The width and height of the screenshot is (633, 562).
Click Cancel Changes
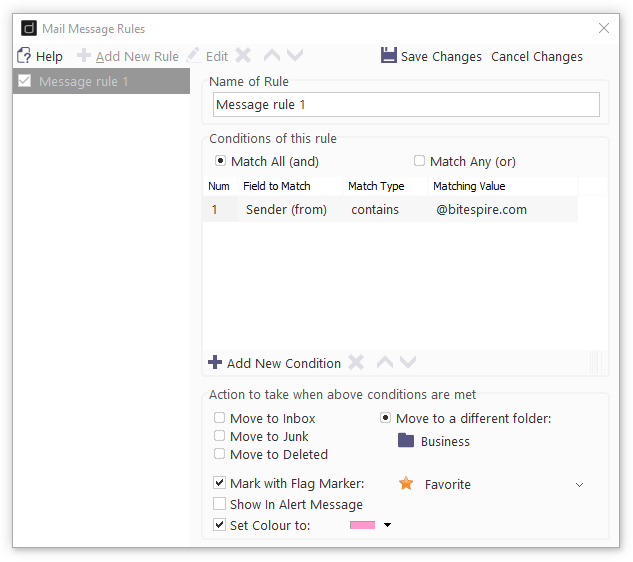pyautogui.click(x=537, y=57)
